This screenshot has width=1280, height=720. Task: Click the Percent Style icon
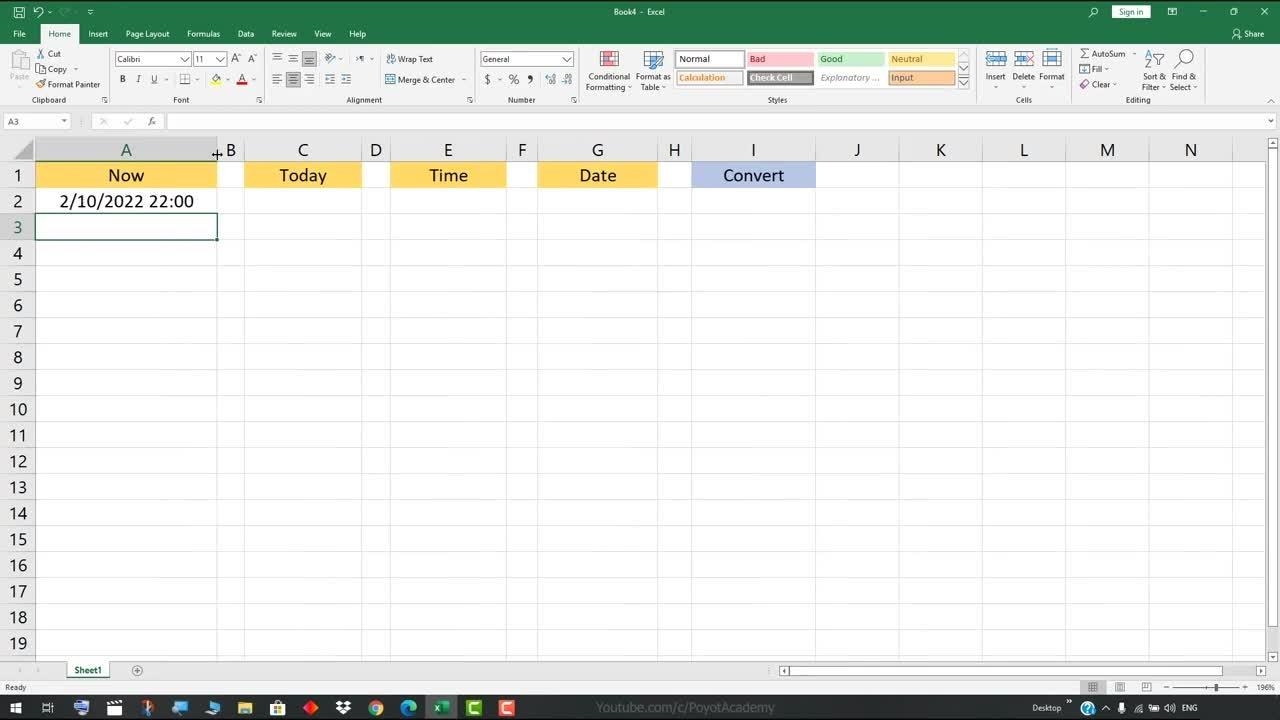[514, 79]
